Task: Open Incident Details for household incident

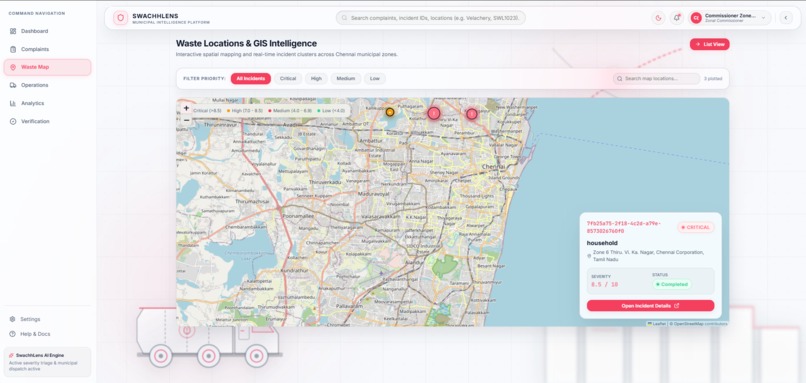Action: click(x=650, y=306)
